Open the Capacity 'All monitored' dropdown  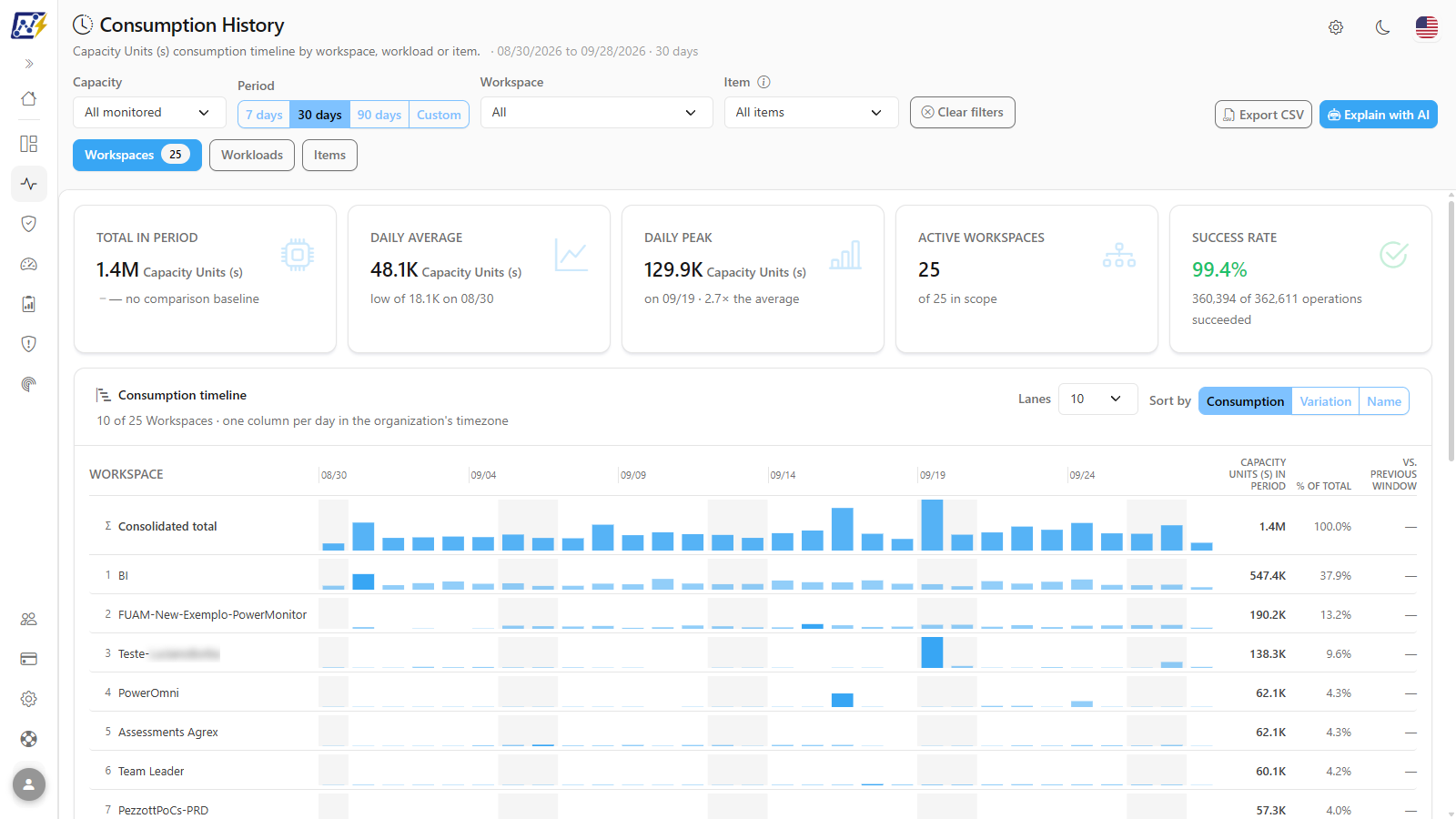point(149,113)
